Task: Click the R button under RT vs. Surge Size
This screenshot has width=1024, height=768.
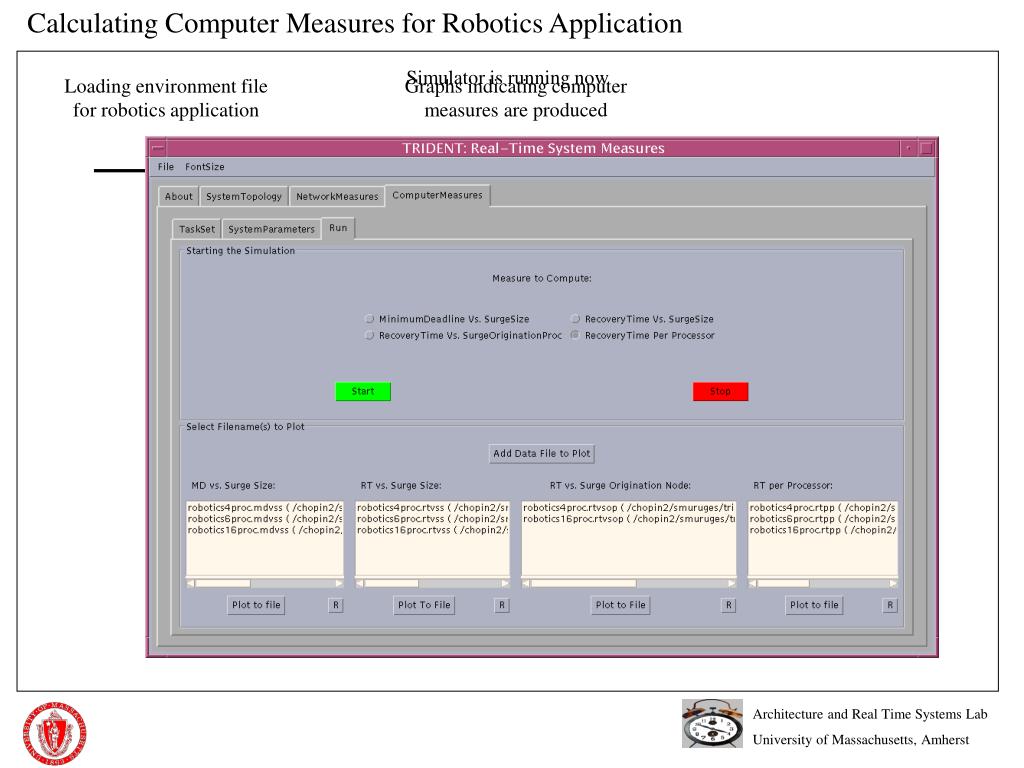Action: tap(502, 605)
